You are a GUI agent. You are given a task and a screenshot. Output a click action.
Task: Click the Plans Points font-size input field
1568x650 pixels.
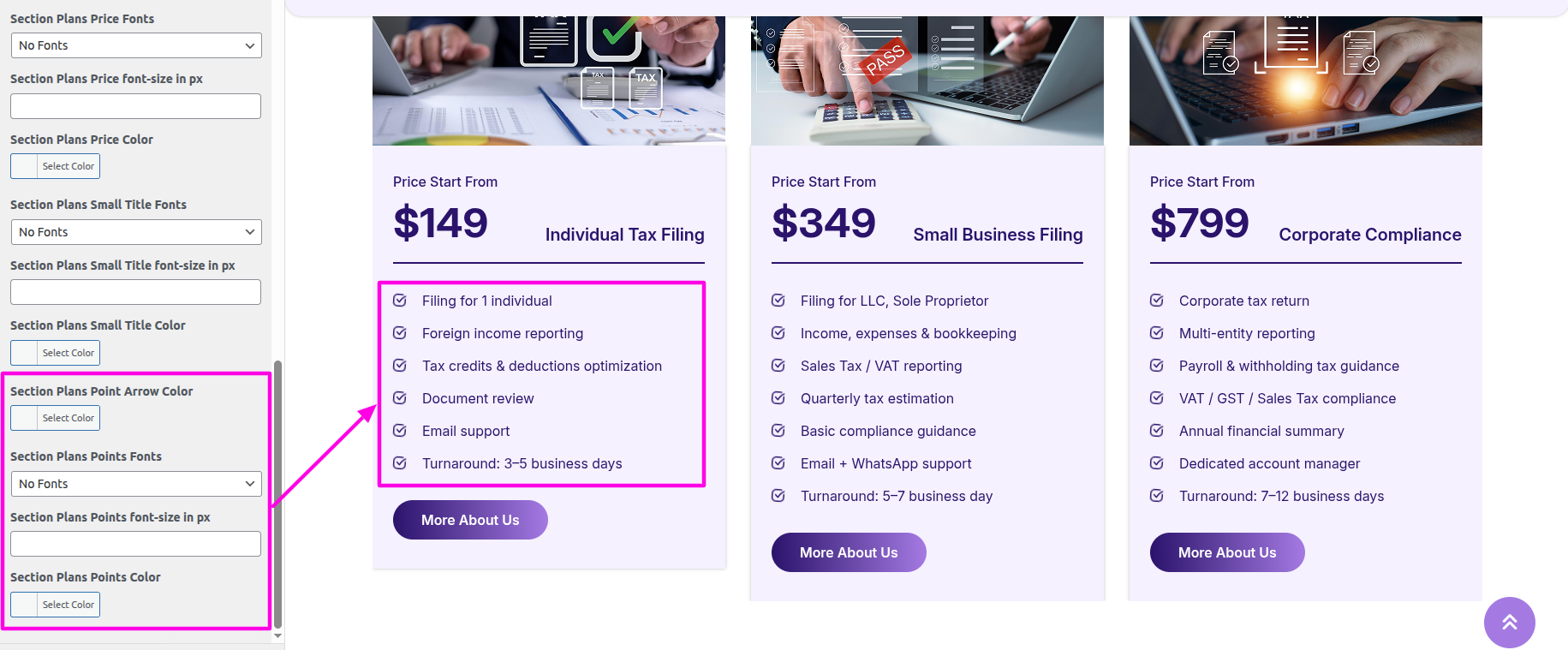(x=136, y=544)
